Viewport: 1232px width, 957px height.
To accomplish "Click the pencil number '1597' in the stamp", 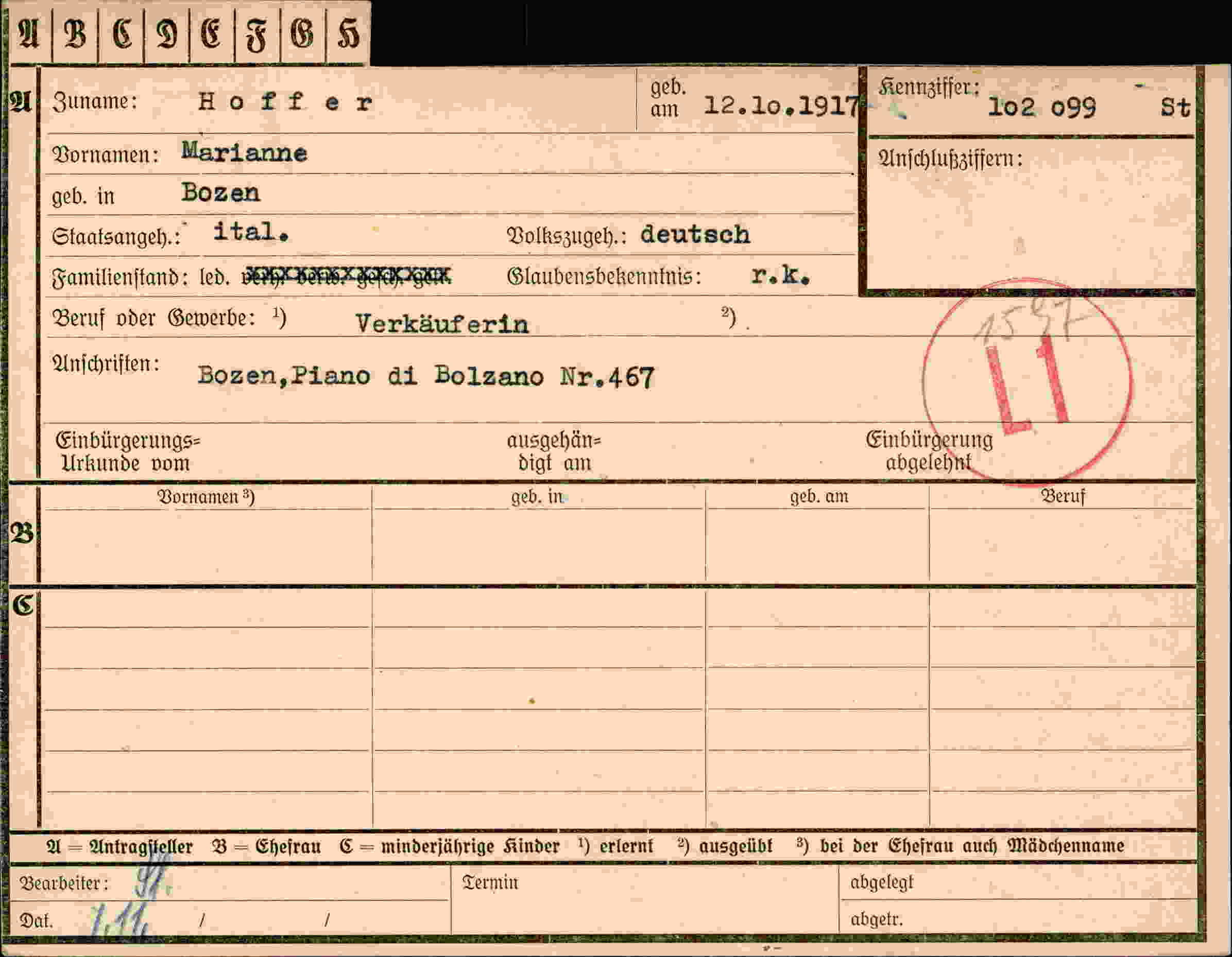I will tap(1032, 320).
